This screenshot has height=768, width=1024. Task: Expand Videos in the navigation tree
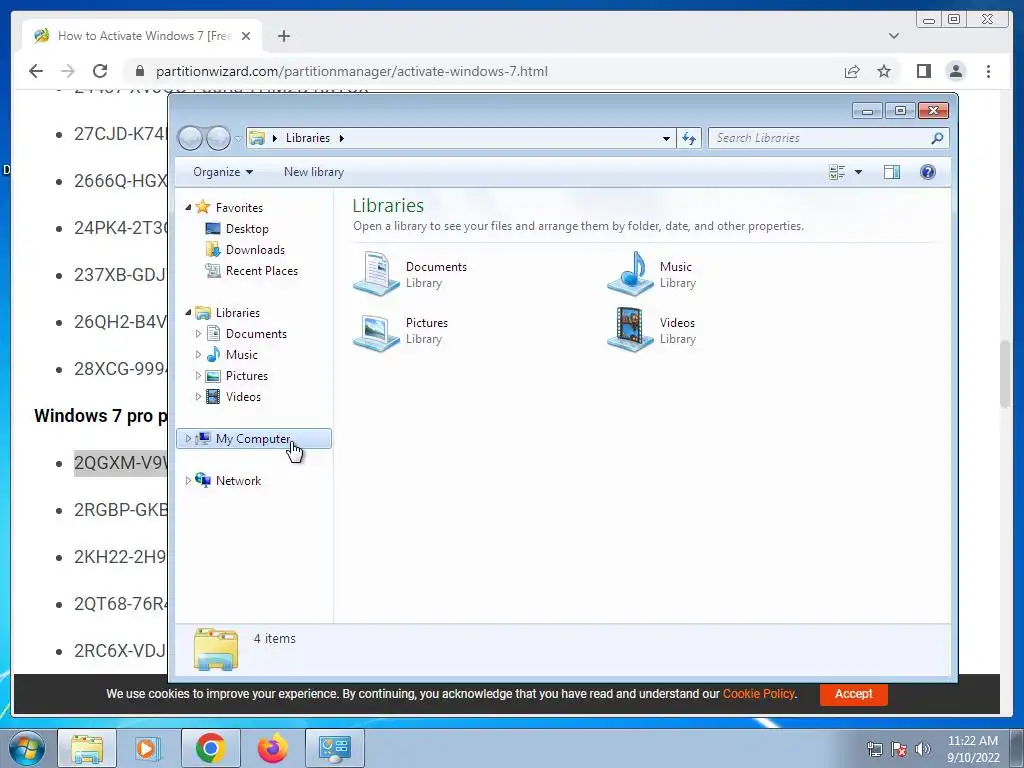198,396
